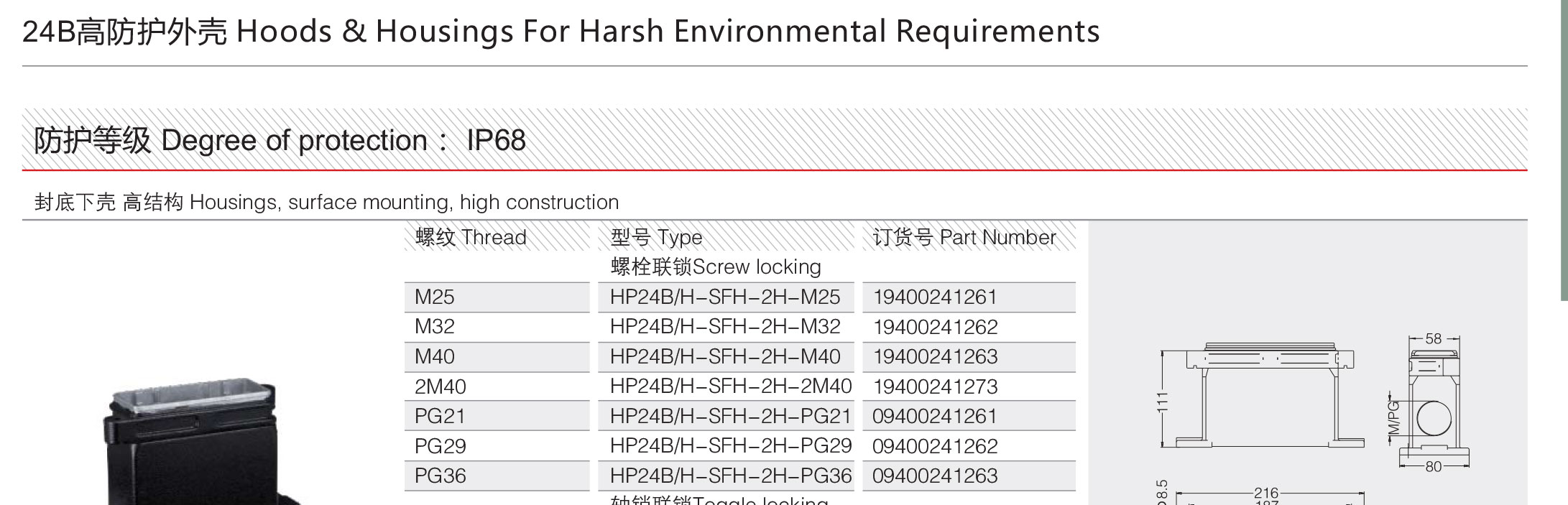The image size is (1568, 505).
Task: Click the '111' height dimension label
Action: [1163, 401]
